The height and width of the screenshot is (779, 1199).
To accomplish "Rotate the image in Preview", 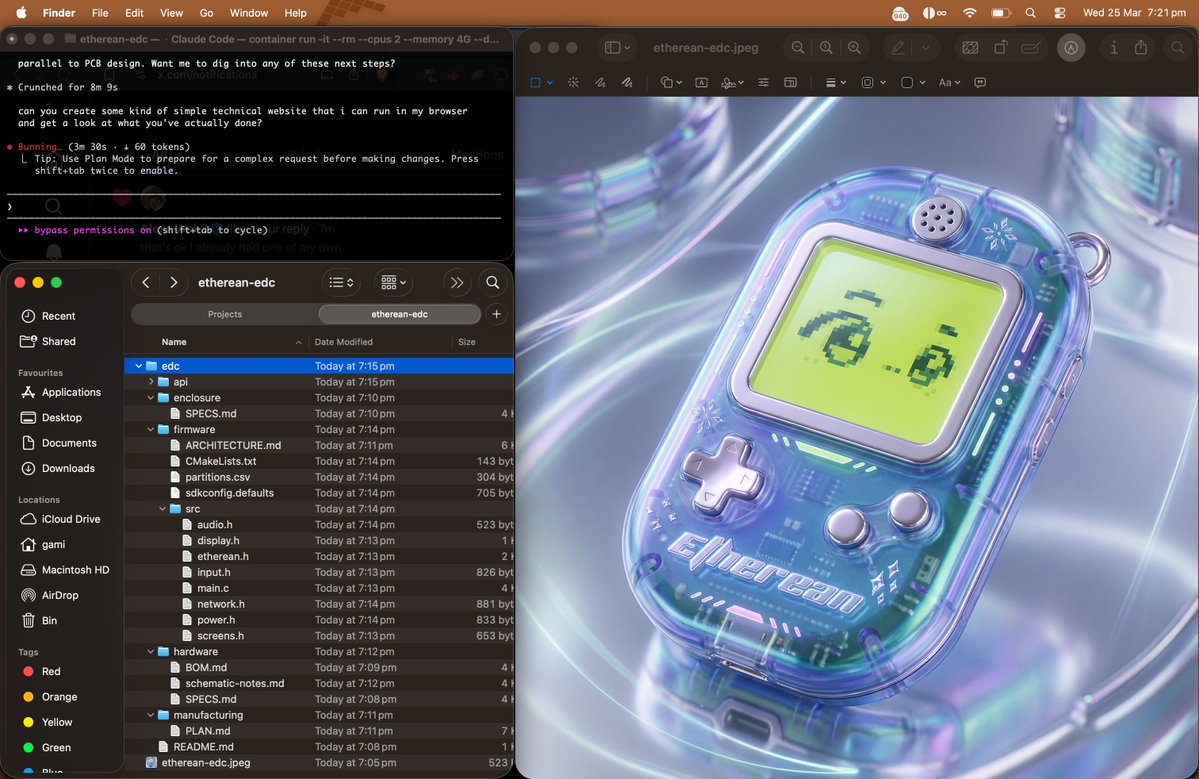I will (1000, 47).
